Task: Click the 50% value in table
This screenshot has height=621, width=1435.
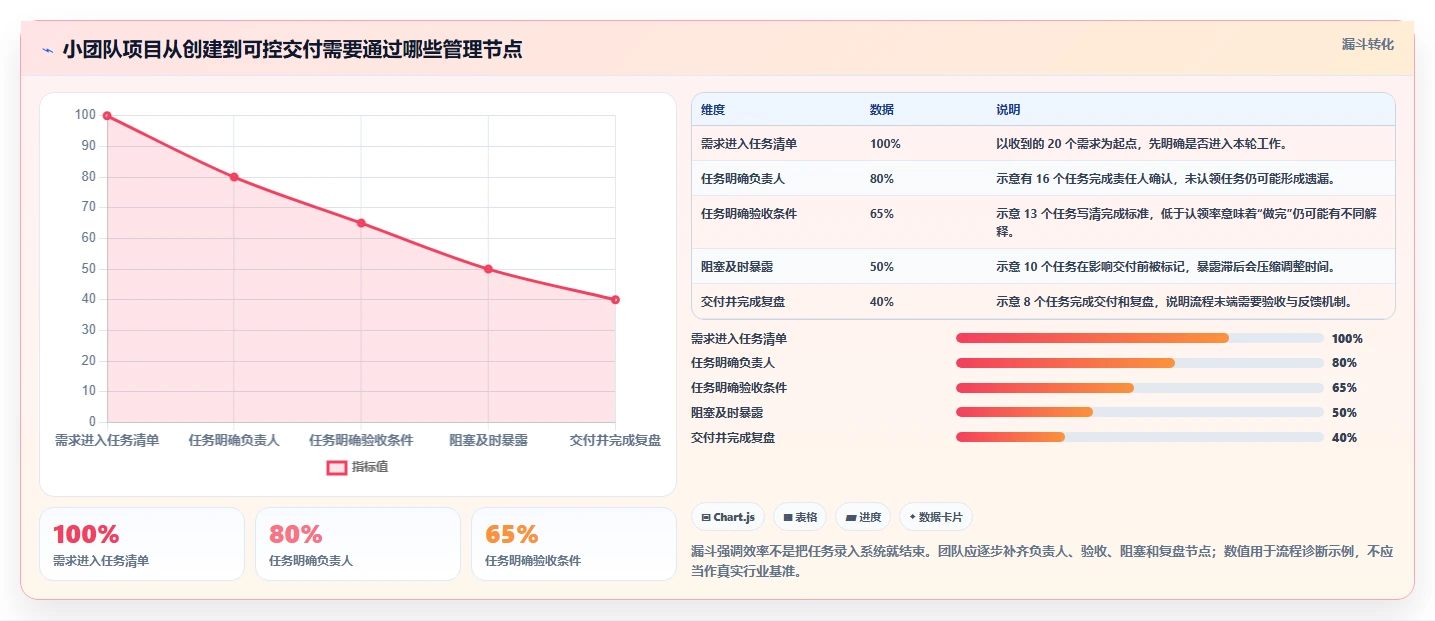Action: [x=882, y=267]
